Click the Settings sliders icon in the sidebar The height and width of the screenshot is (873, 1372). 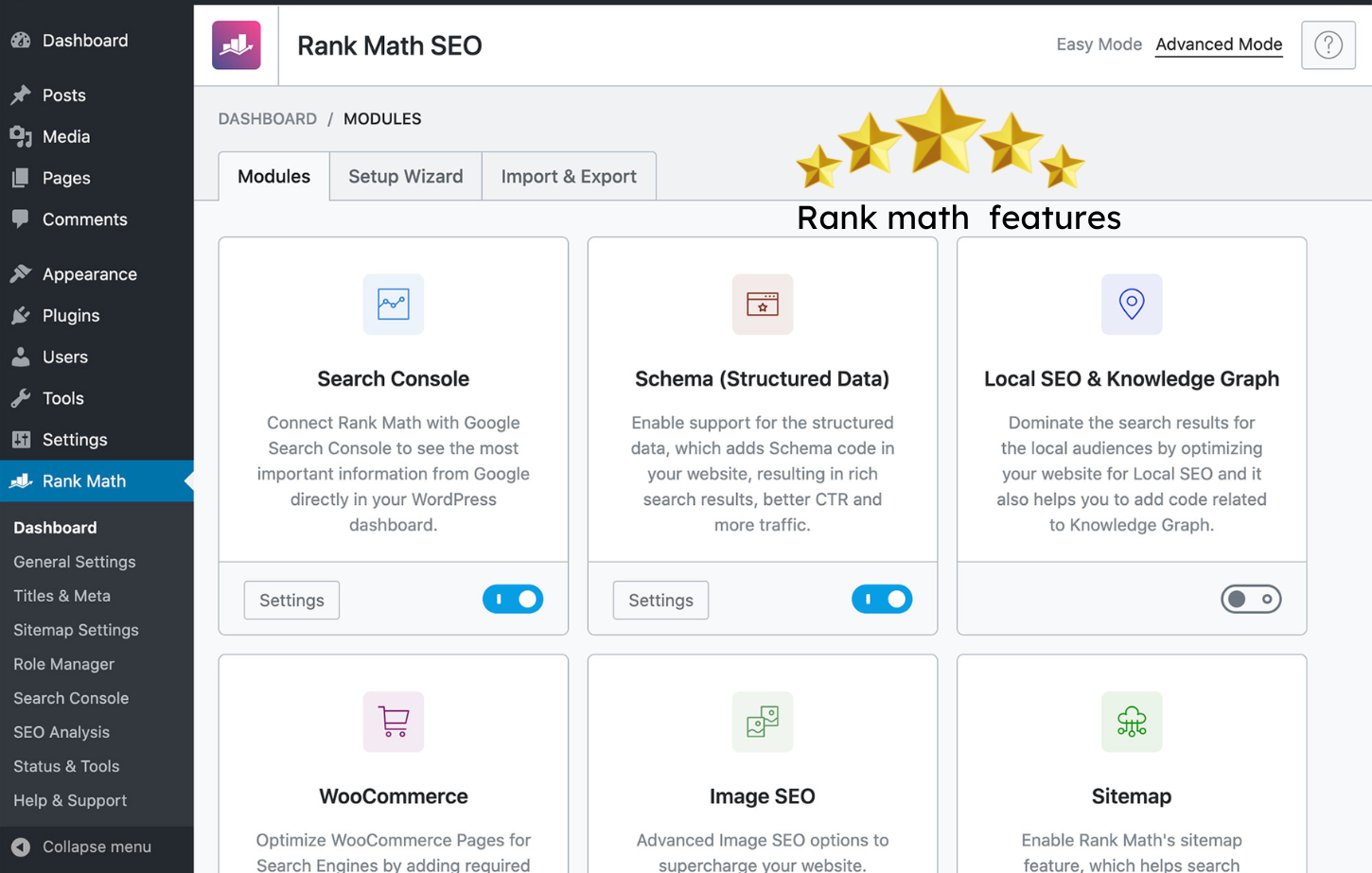(21, 440)
